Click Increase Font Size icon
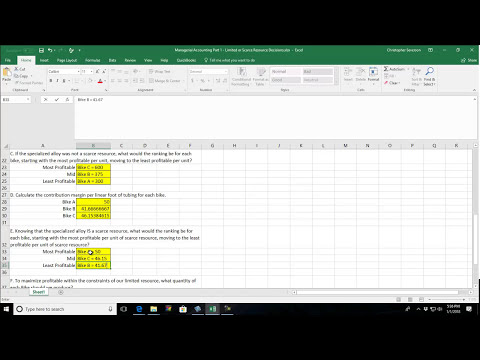Image resolution: width=480 pixels, height=360 pixels. pos(98,71)
